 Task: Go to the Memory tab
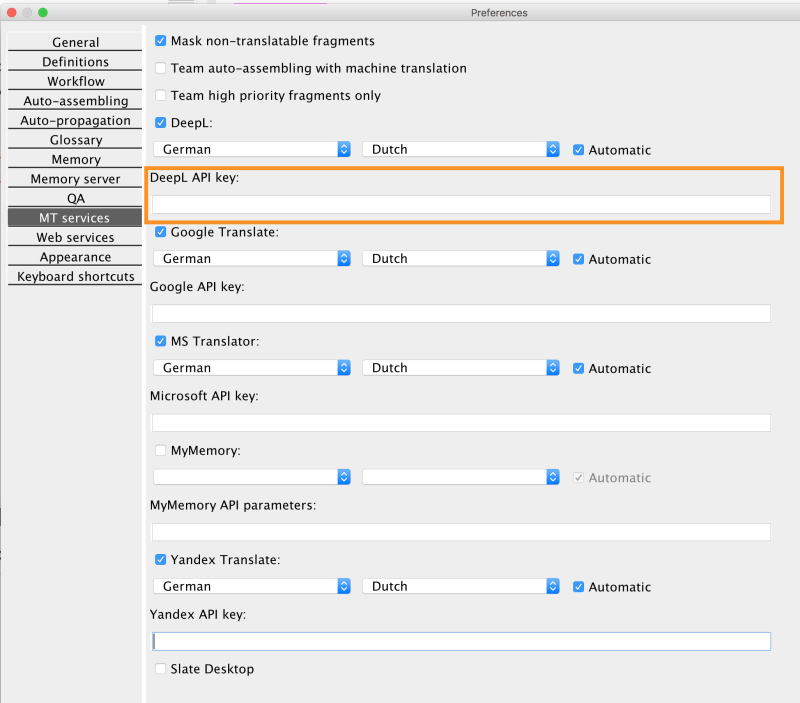[75, 159]
